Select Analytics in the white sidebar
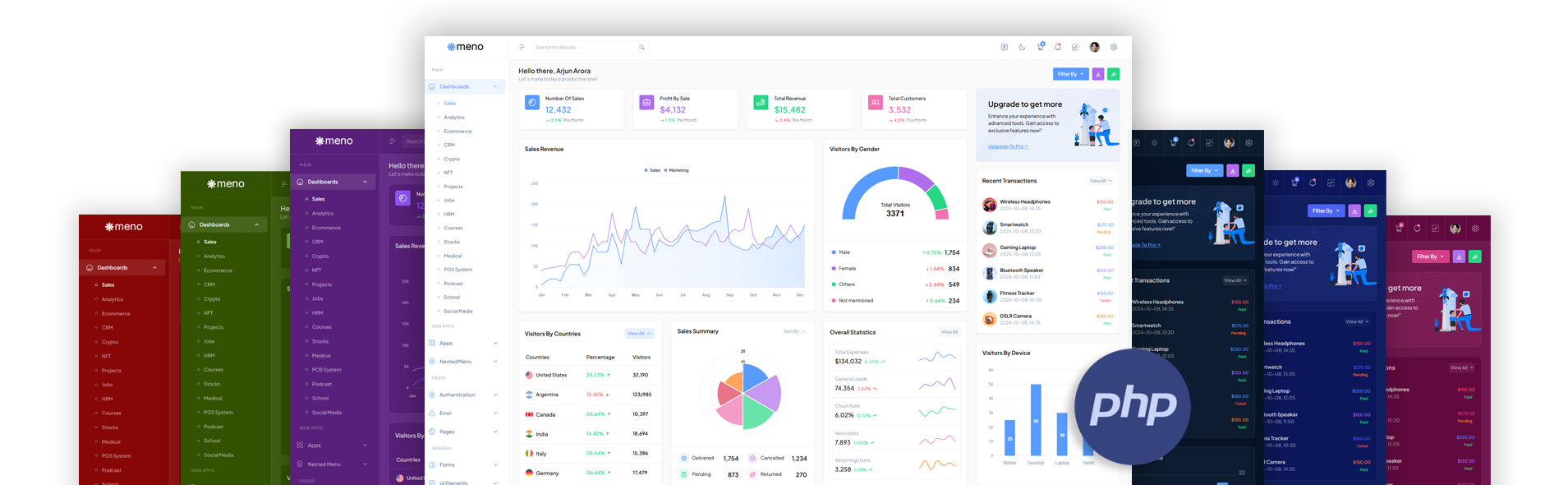The width and height of the screenshot is (1568, 485). pyautogui.click(x=454, y=118)
